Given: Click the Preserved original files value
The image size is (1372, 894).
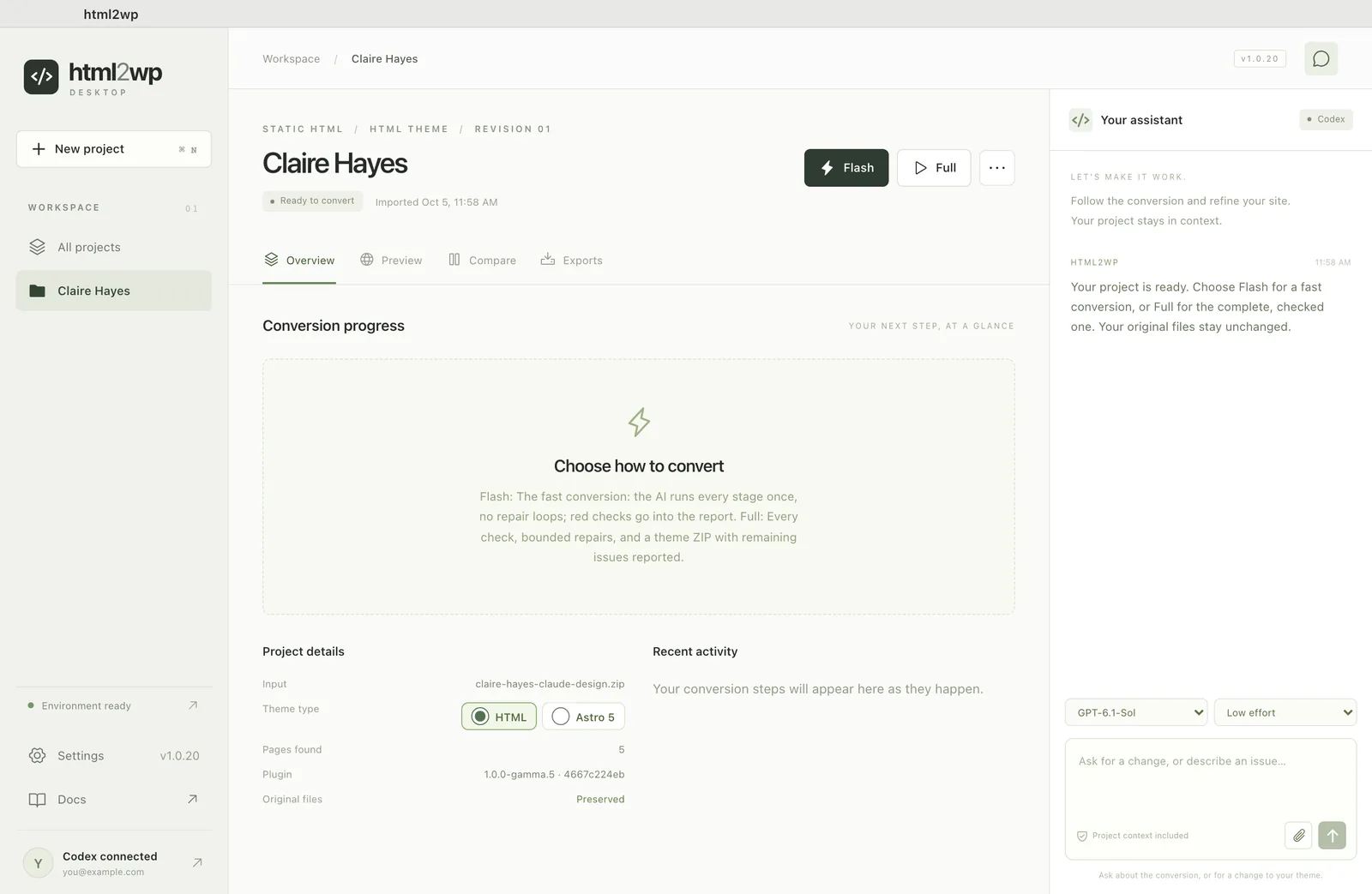Looking at the screenshot, I should click(600, 799).
